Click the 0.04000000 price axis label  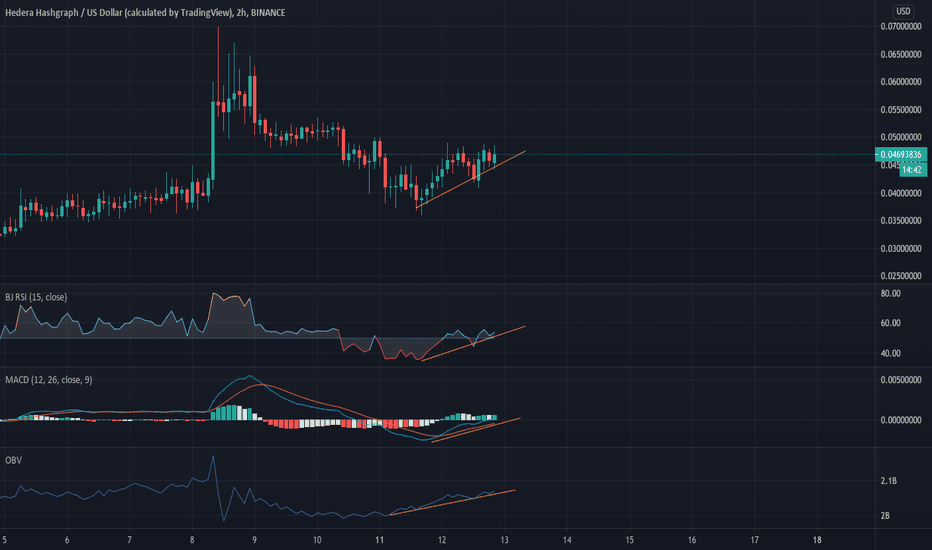pyautogui.click(x=900, y=193)
